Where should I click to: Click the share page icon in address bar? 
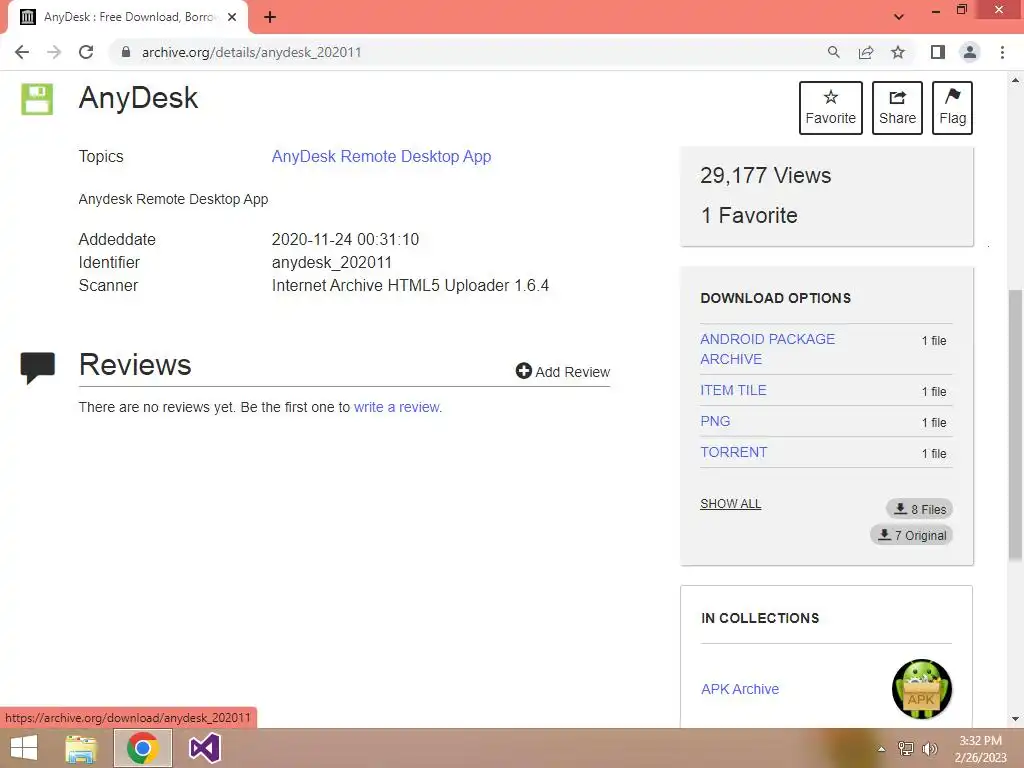coord(866,52)
